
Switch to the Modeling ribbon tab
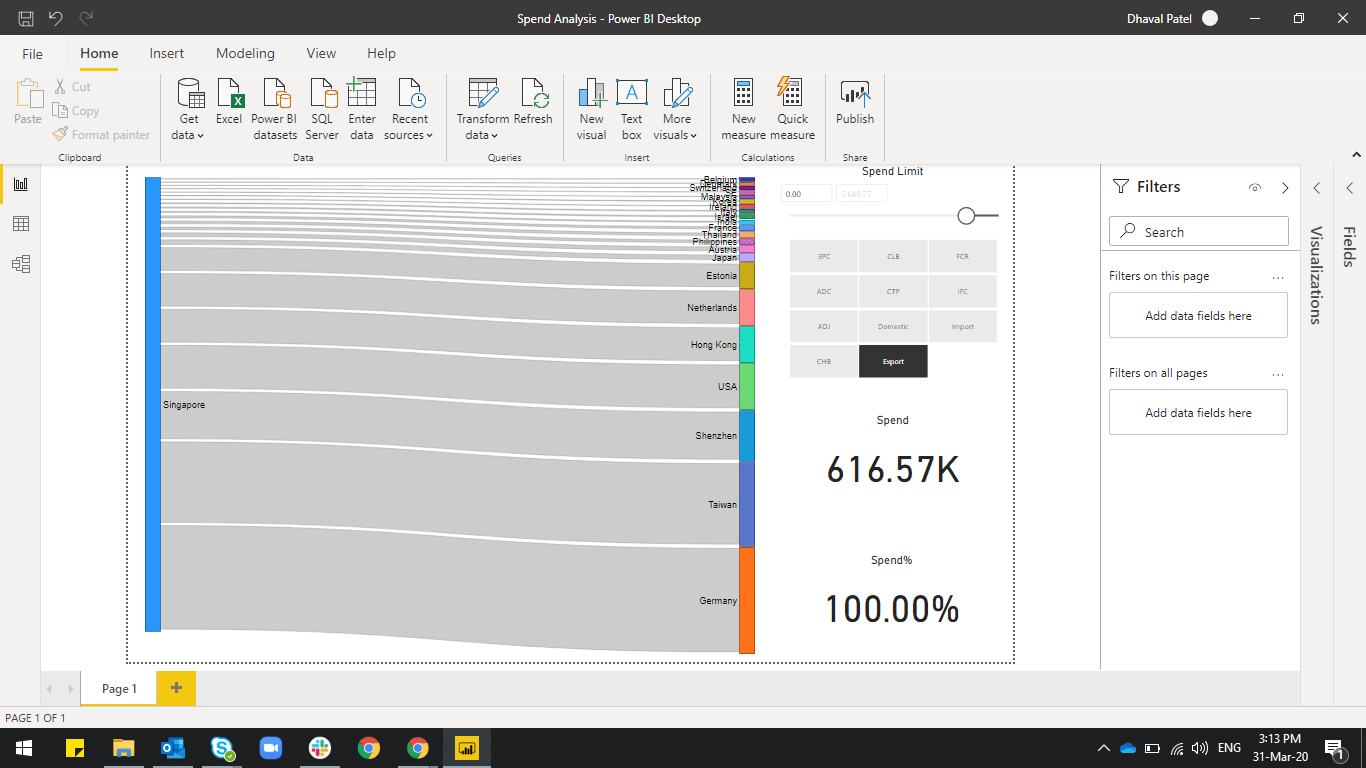click(x=245, y=53)
